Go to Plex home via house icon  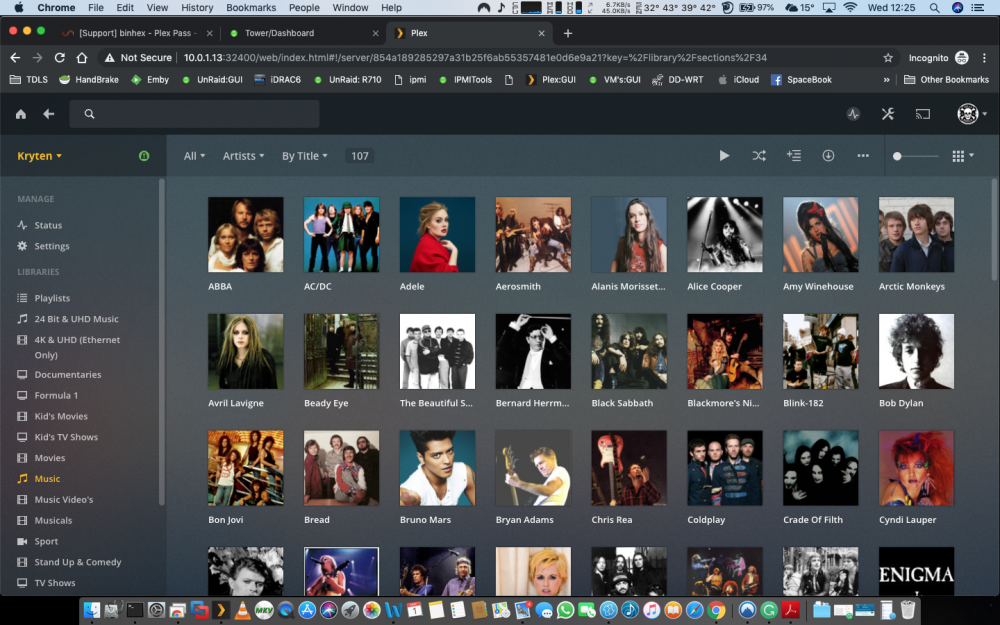[x=21, y=114]
